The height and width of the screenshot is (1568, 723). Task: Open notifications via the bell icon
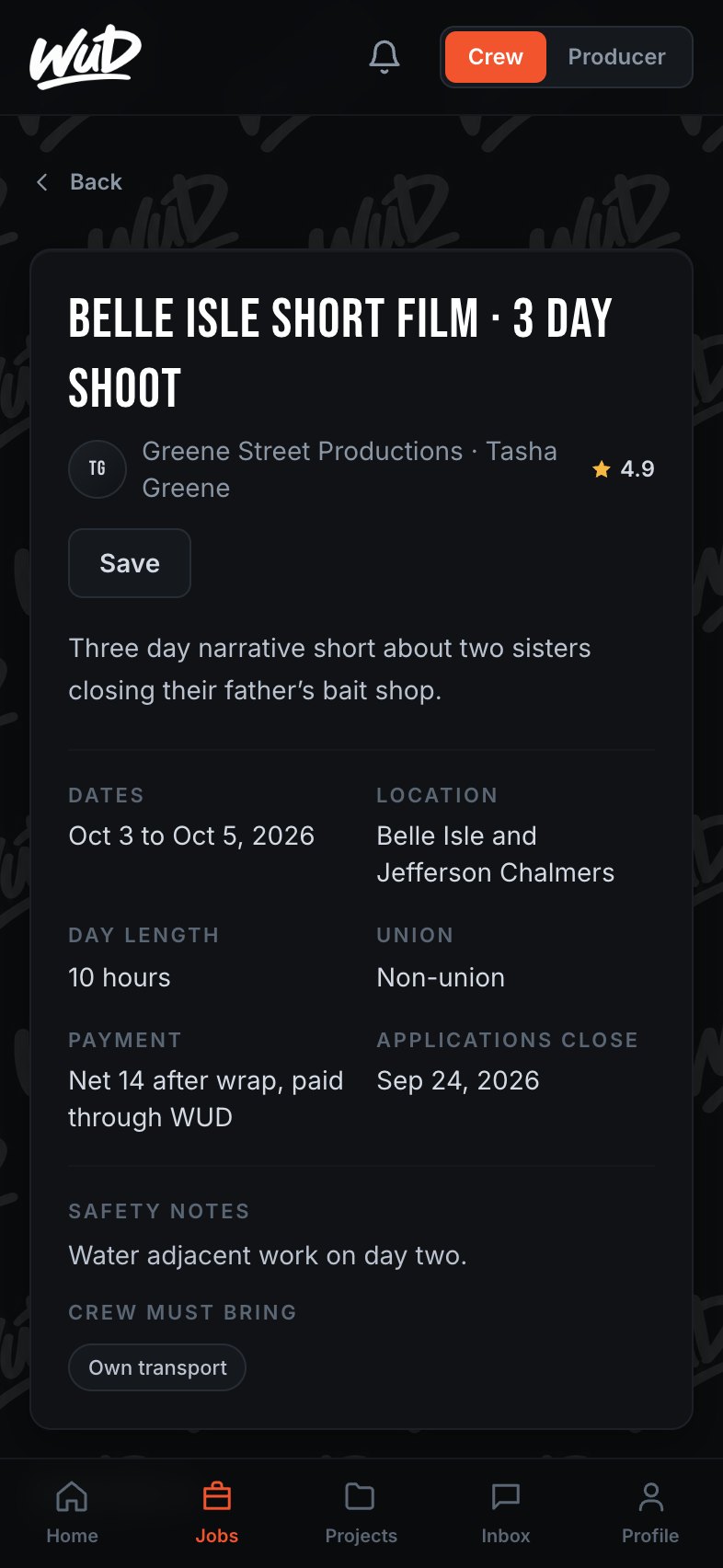coord(384,57)
